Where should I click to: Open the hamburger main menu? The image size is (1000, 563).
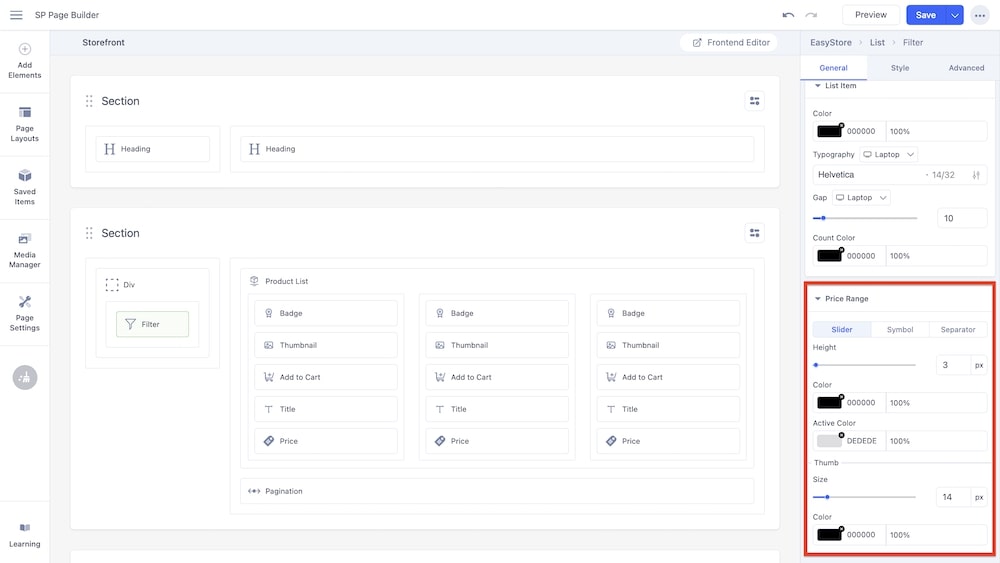16,15
